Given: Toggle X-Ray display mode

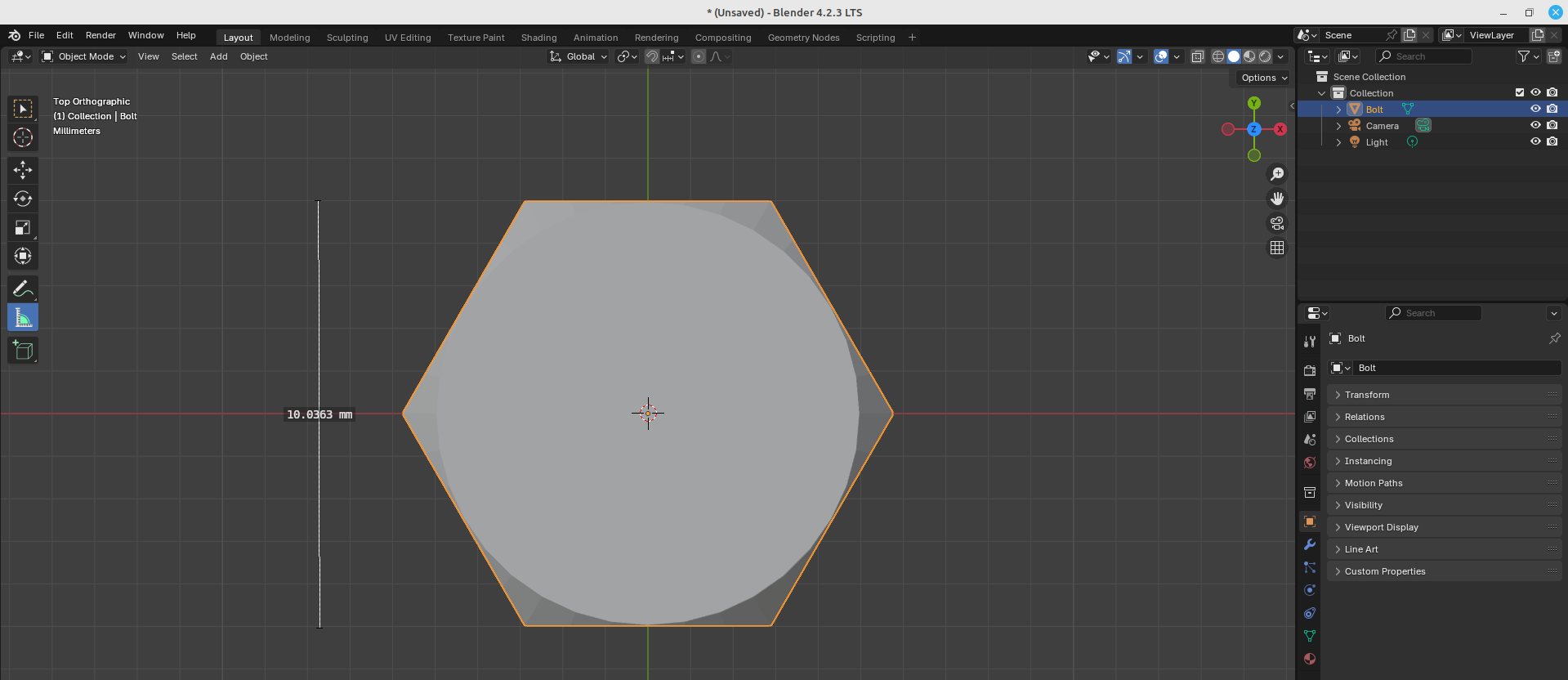Looking at the screenshot, I should tap(1197, 56).
